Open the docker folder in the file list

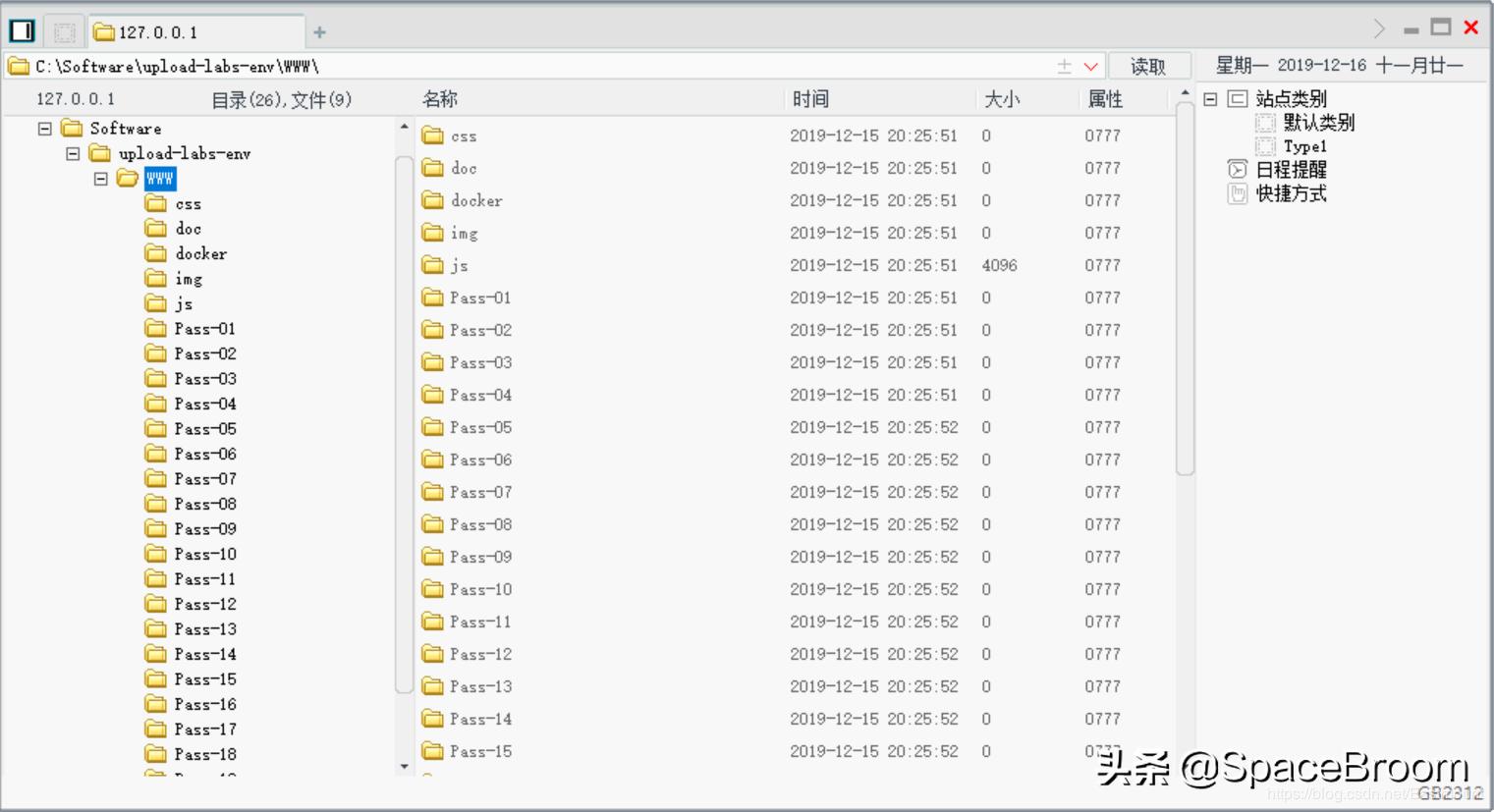point(477,200)
